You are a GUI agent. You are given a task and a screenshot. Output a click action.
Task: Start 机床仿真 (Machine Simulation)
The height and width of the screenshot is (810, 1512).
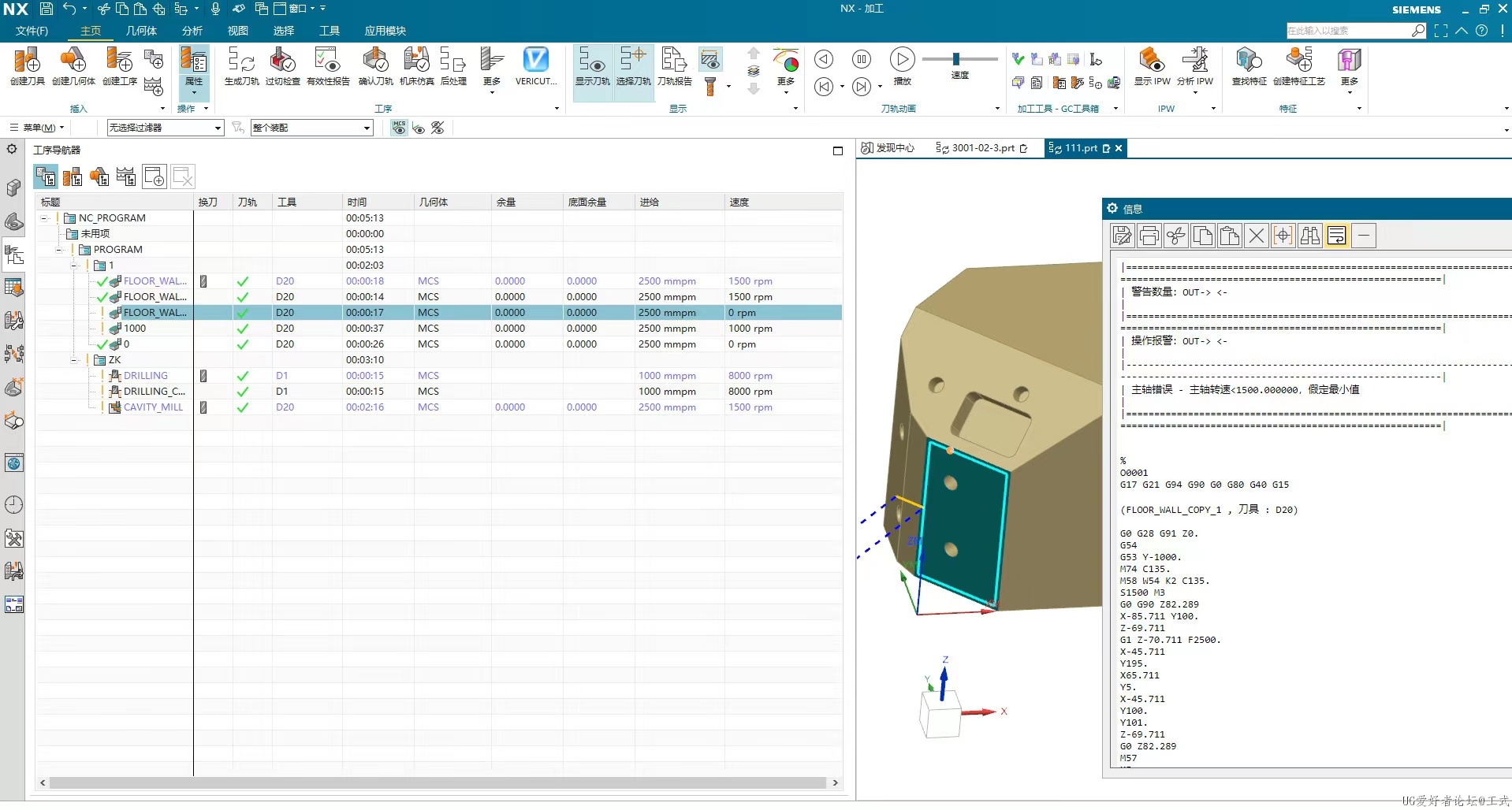click(416, 66)
